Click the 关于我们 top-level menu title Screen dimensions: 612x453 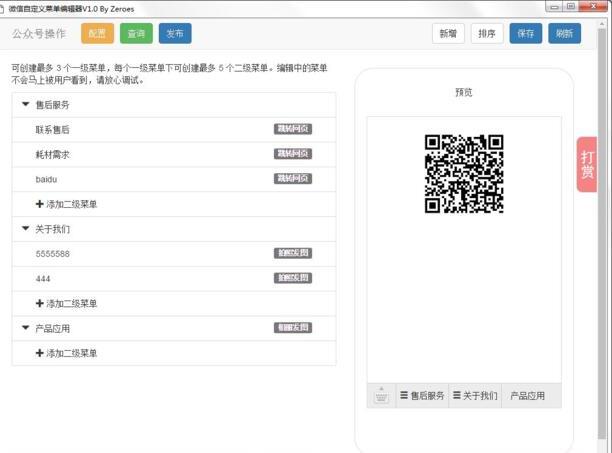(x=52, y=229)
